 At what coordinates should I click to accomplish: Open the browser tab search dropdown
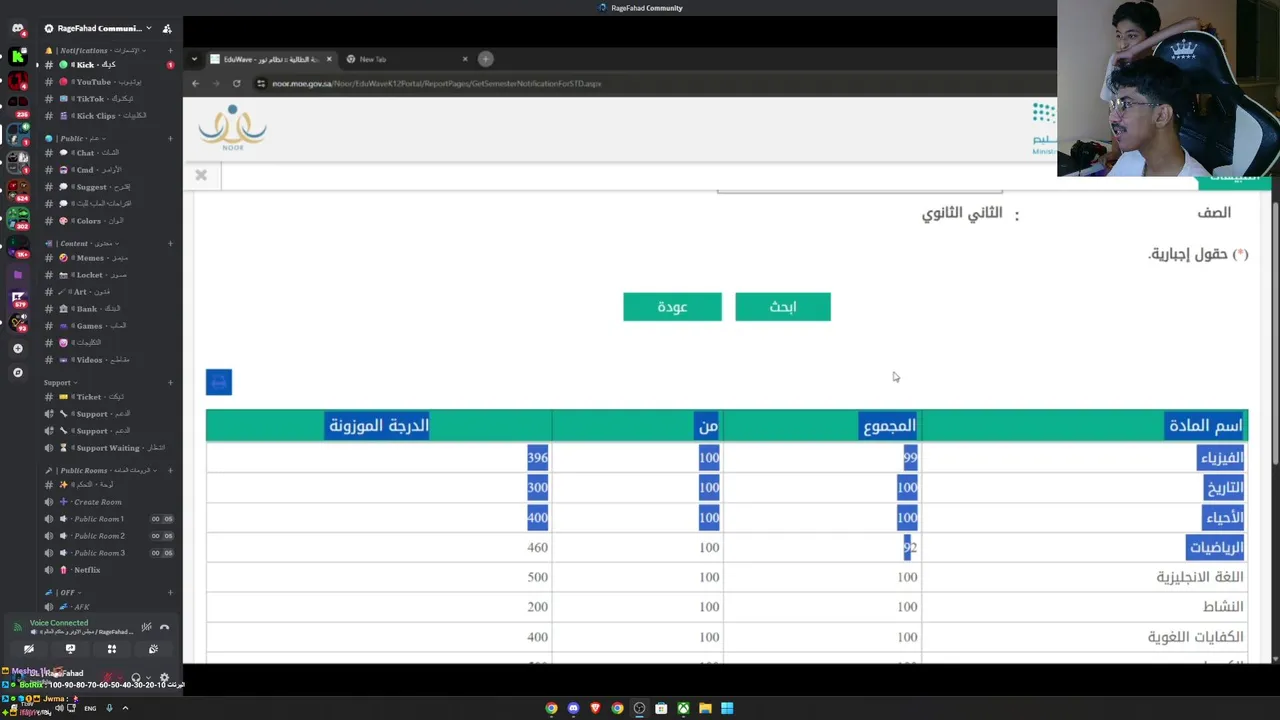tap(194, 59)
